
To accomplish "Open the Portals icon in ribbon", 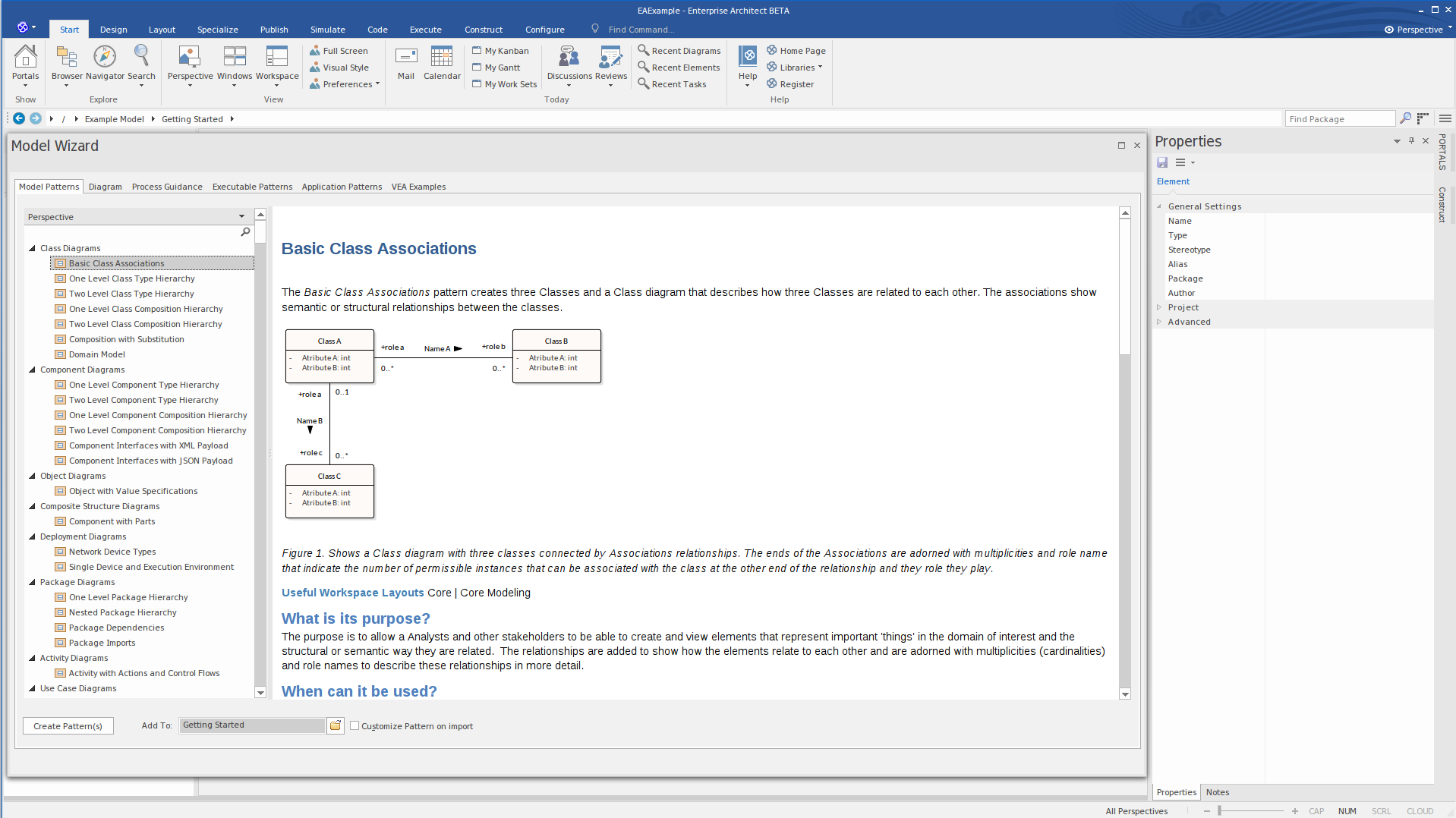I will point(25,58).
